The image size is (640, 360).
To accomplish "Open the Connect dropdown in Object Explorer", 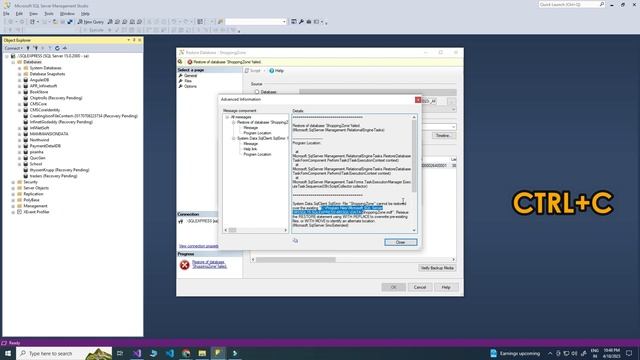I will [13, 48].
